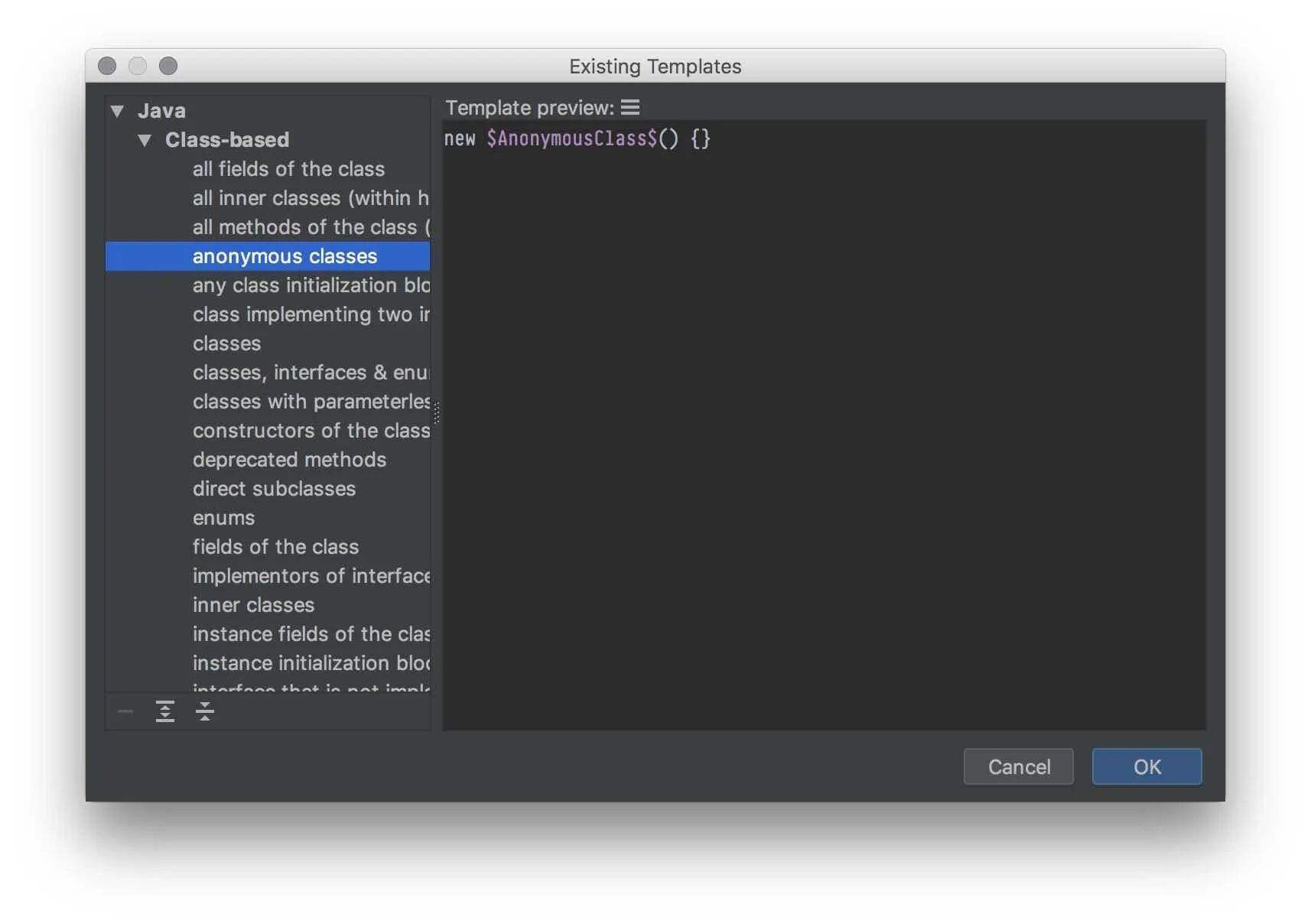Confirm with the OK button
This screenshot has height=924, width=1311.
1147,766
